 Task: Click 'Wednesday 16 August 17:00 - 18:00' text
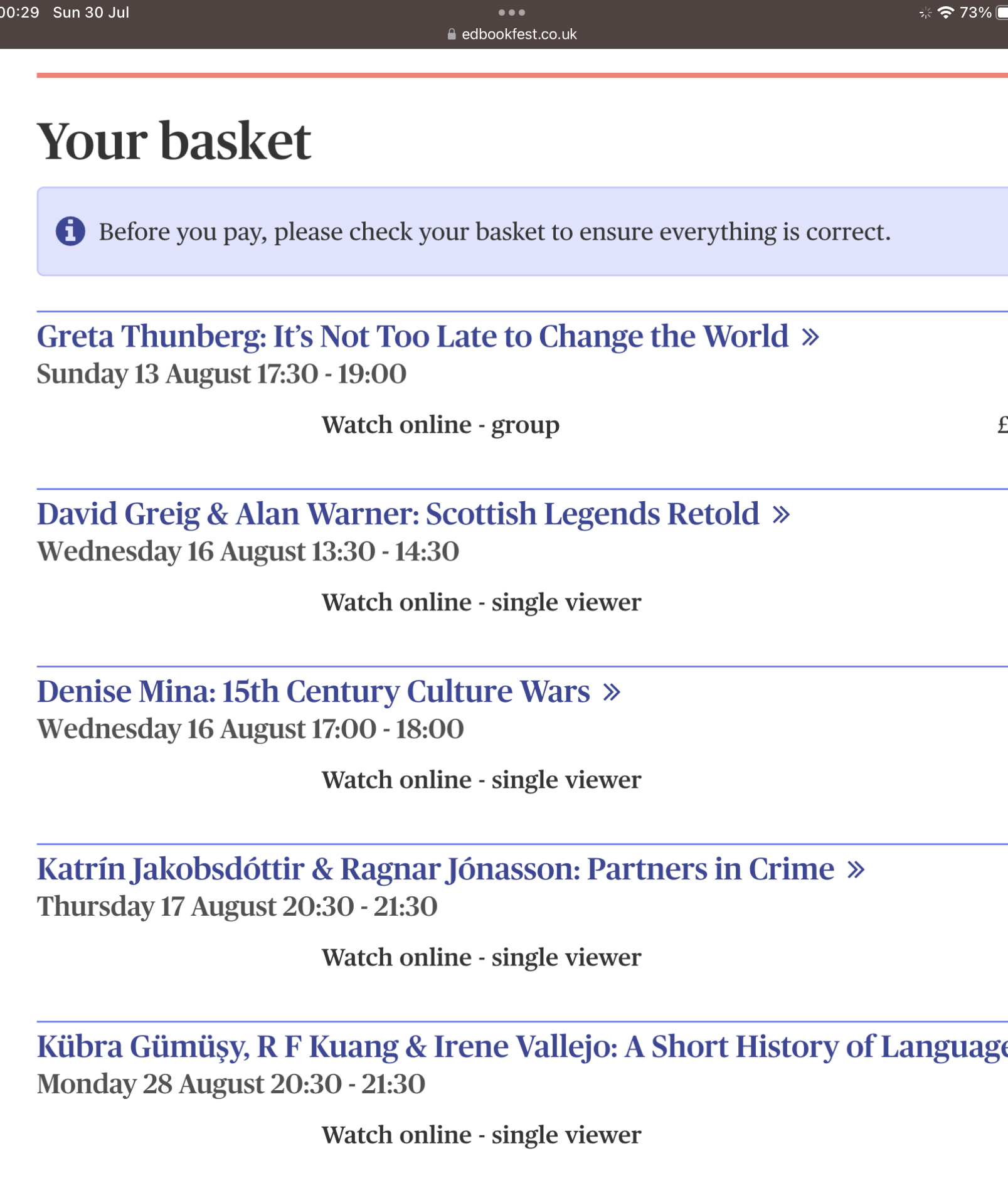(x=250, y=729)
